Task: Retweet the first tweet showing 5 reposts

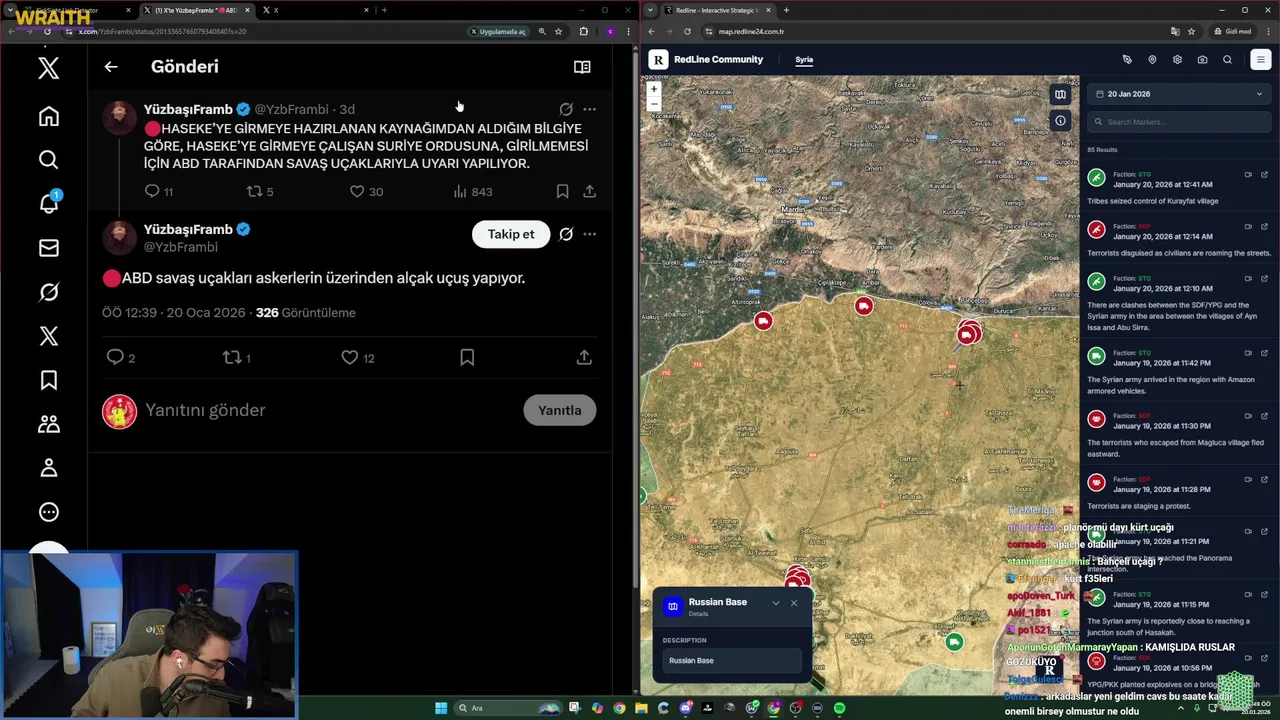Action: [254, 191]
